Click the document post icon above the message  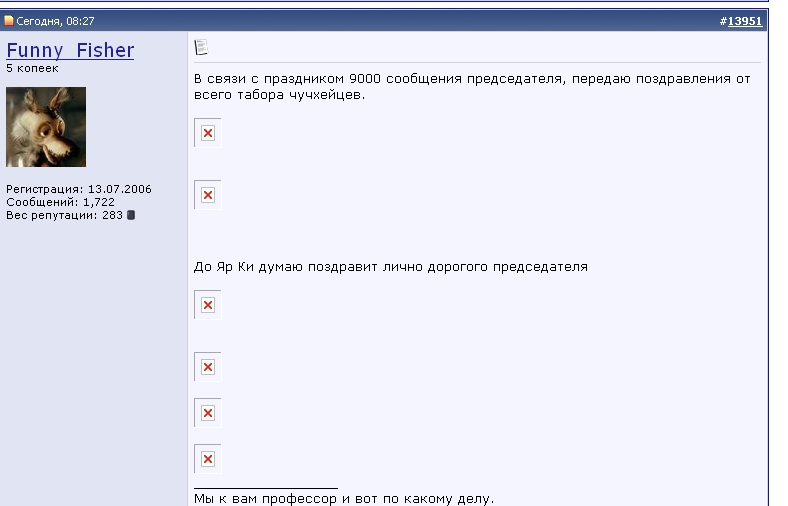point(201,47)
